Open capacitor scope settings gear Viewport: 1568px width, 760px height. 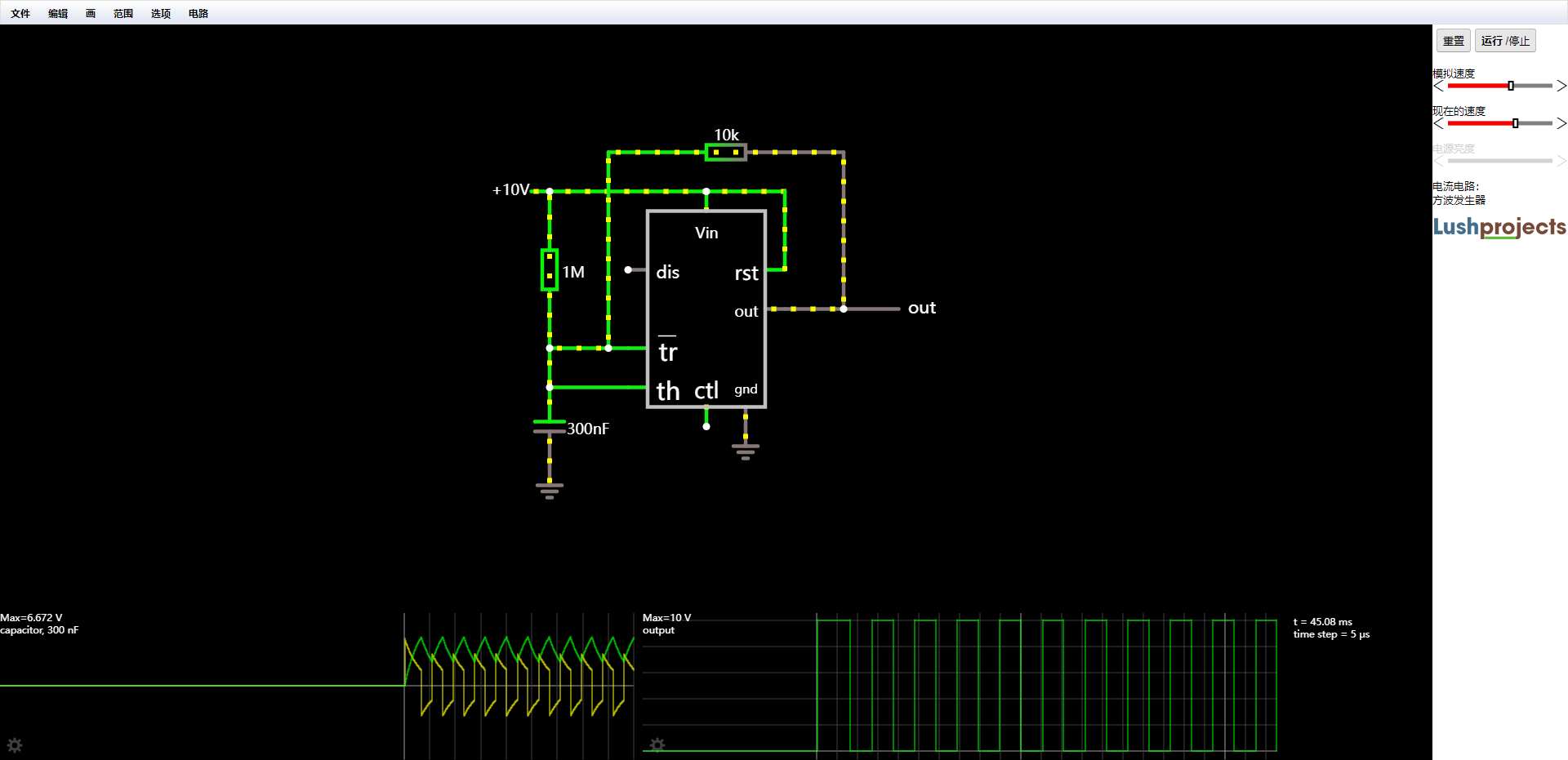(15, 744)
